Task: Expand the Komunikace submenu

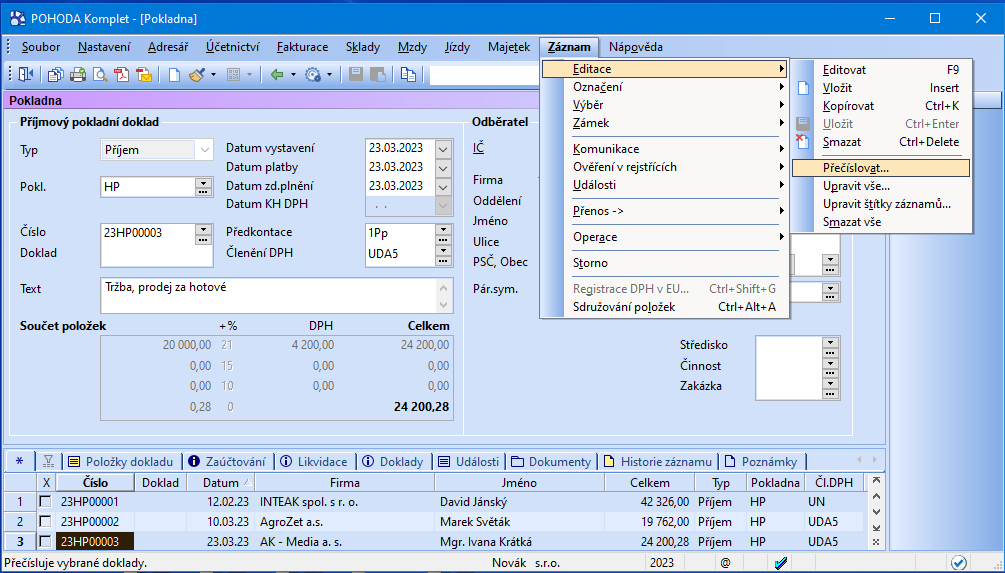Action: point(665,149)
